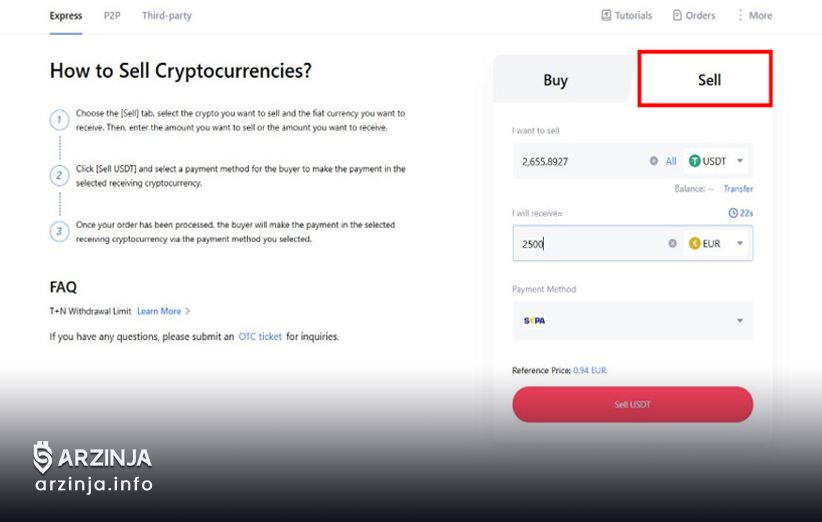
Task: Select the Sell tab
Action: (x=709, y=80)
